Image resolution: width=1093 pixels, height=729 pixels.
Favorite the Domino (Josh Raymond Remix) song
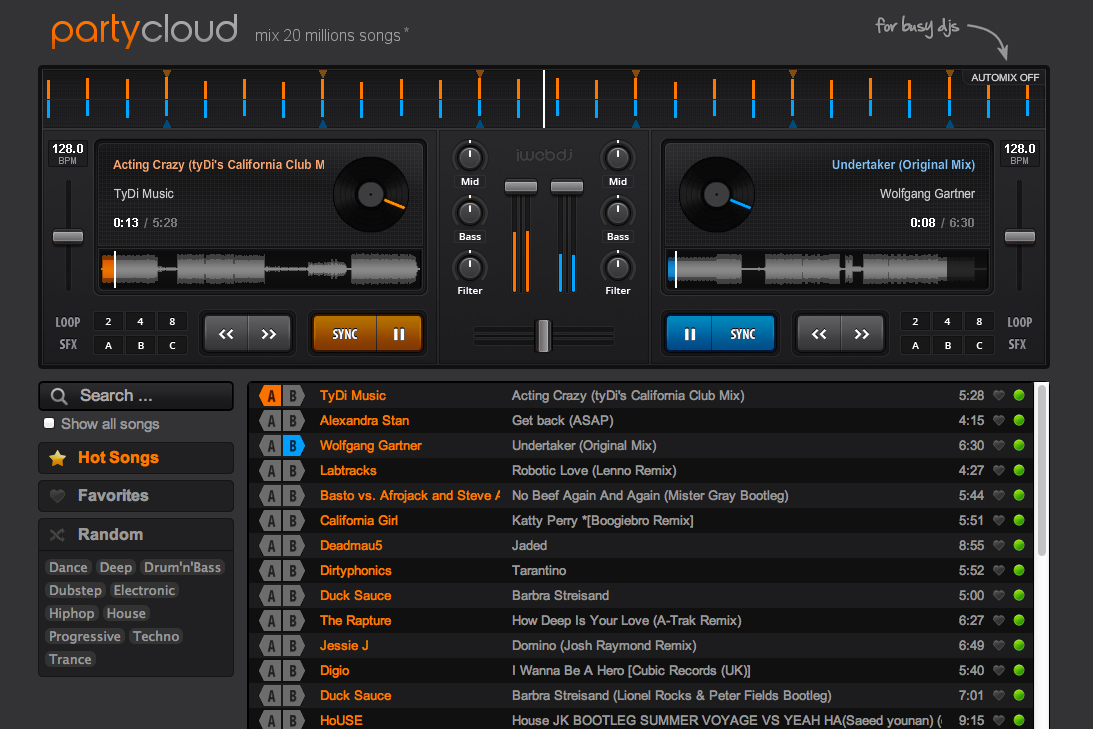tap(999, 646)
